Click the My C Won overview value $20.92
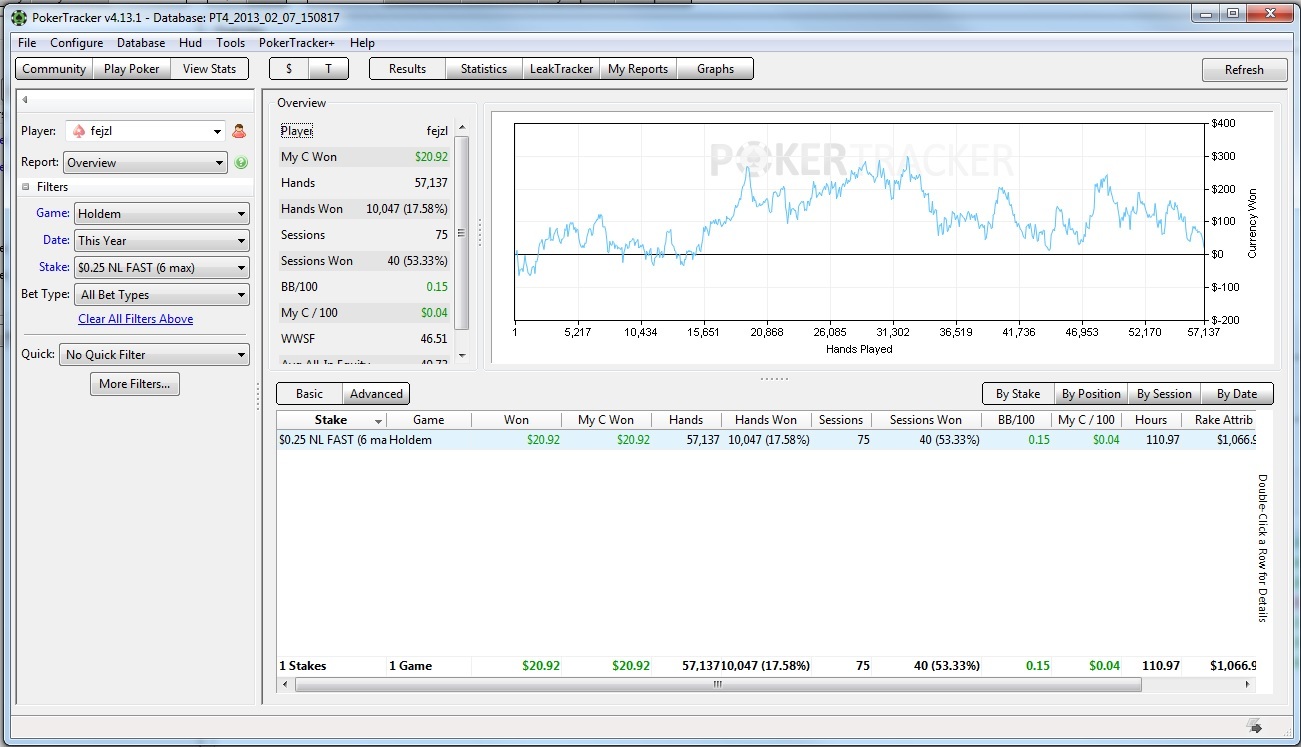Image resolution: width=1301 pixels, height=747 pixels. [x=431, y=157]
